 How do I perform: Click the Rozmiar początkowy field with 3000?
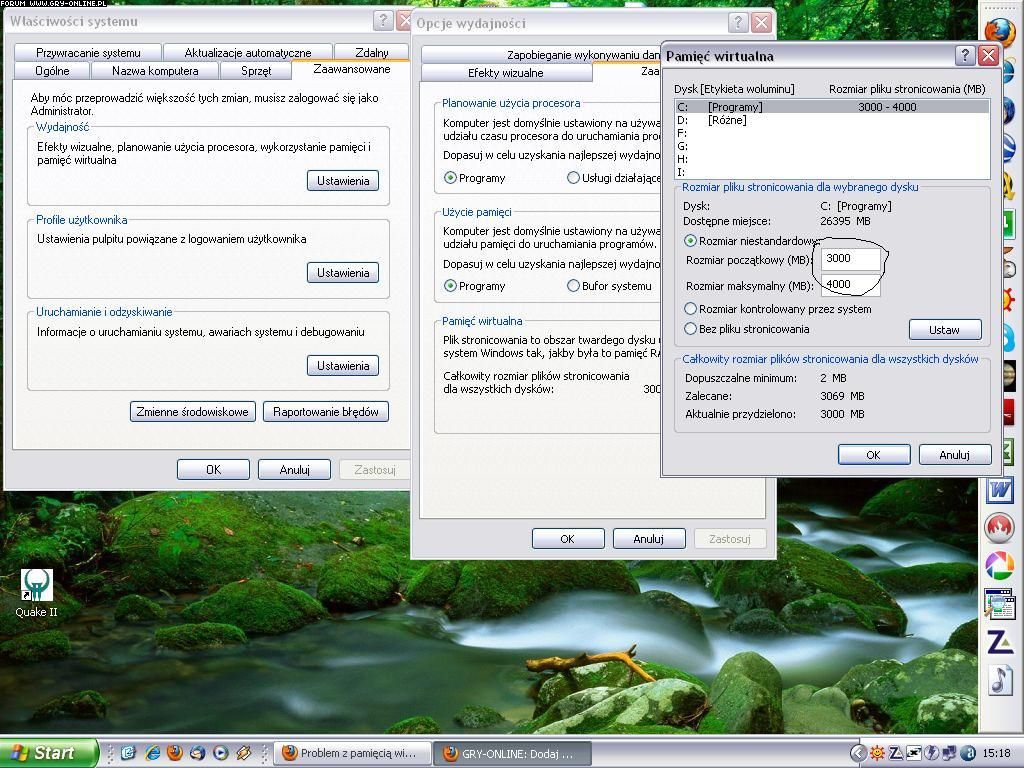pos(850,259)
